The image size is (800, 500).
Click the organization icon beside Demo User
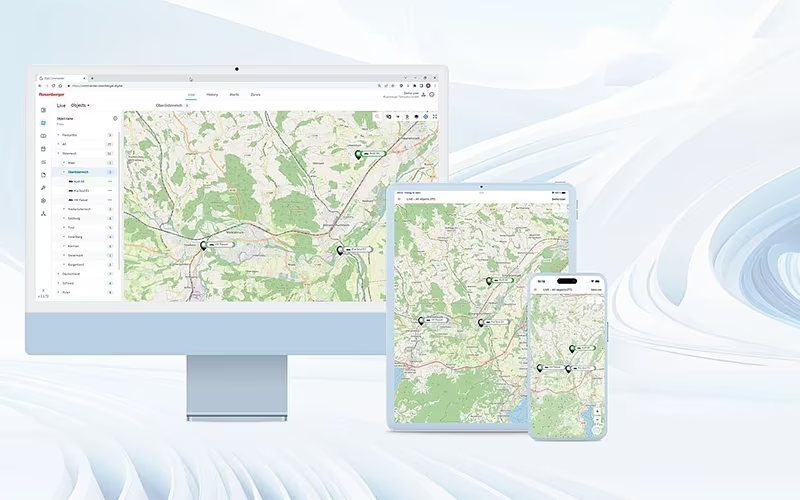[x=423, y=94]
